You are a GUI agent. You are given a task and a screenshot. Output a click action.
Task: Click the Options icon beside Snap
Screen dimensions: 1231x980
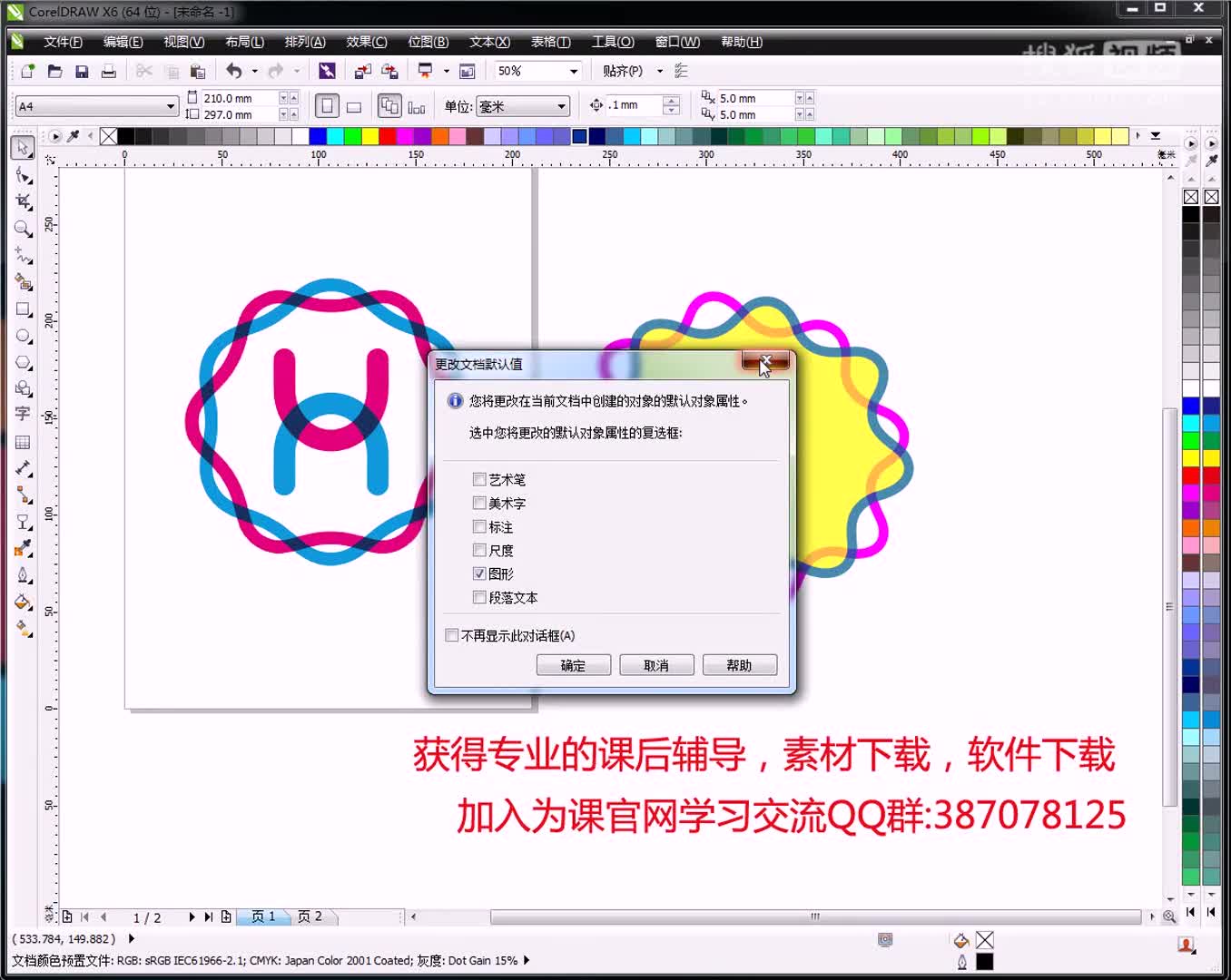pos(682,71)
